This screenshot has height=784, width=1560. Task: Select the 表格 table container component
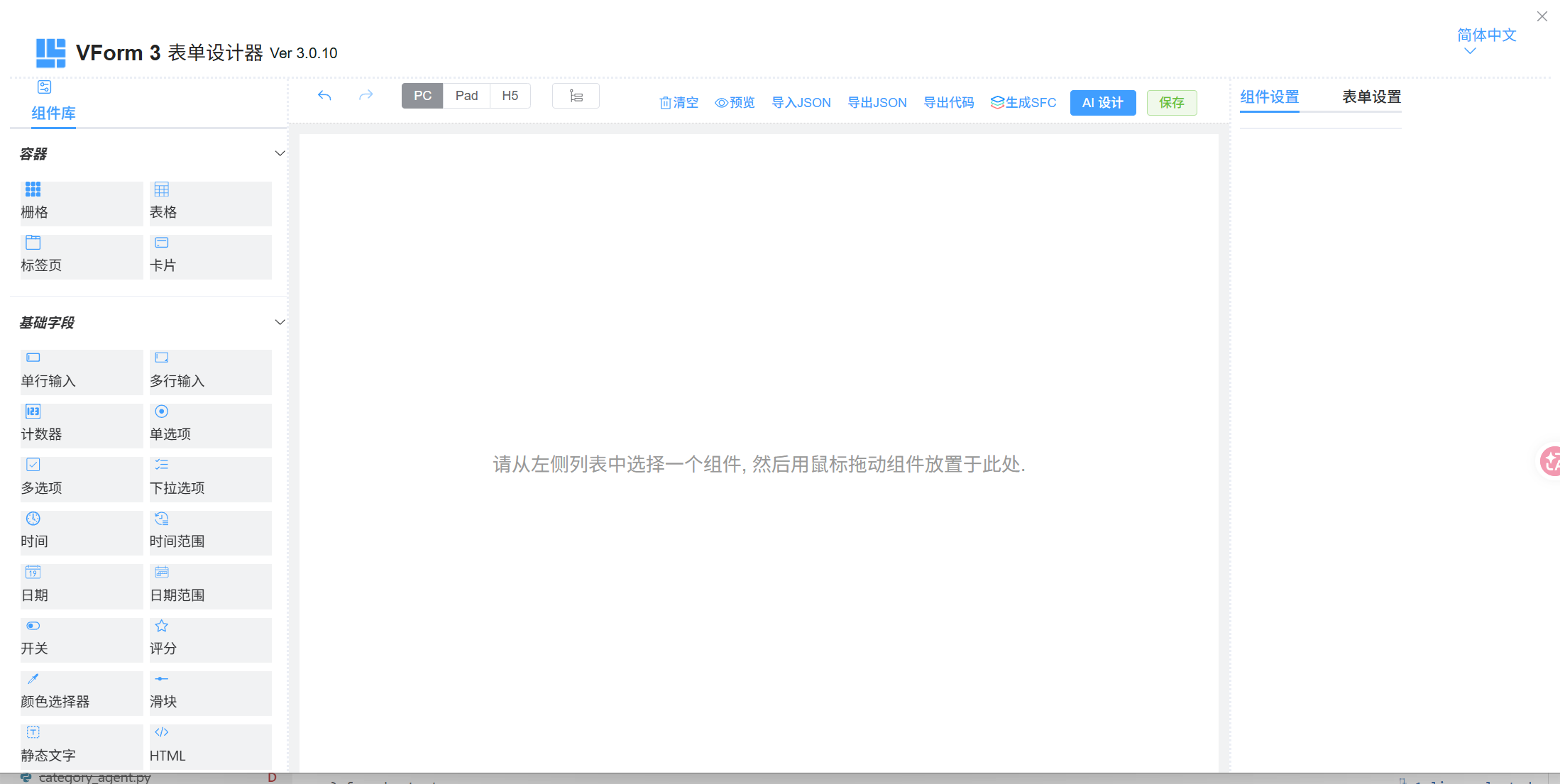pyautogui.click(x=210, y=204)
